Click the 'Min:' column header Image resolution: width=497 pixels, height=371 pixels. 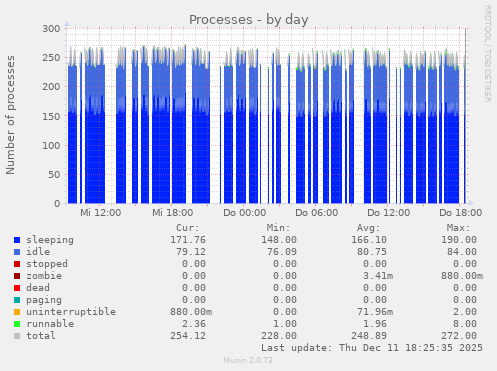click(278, 228)
